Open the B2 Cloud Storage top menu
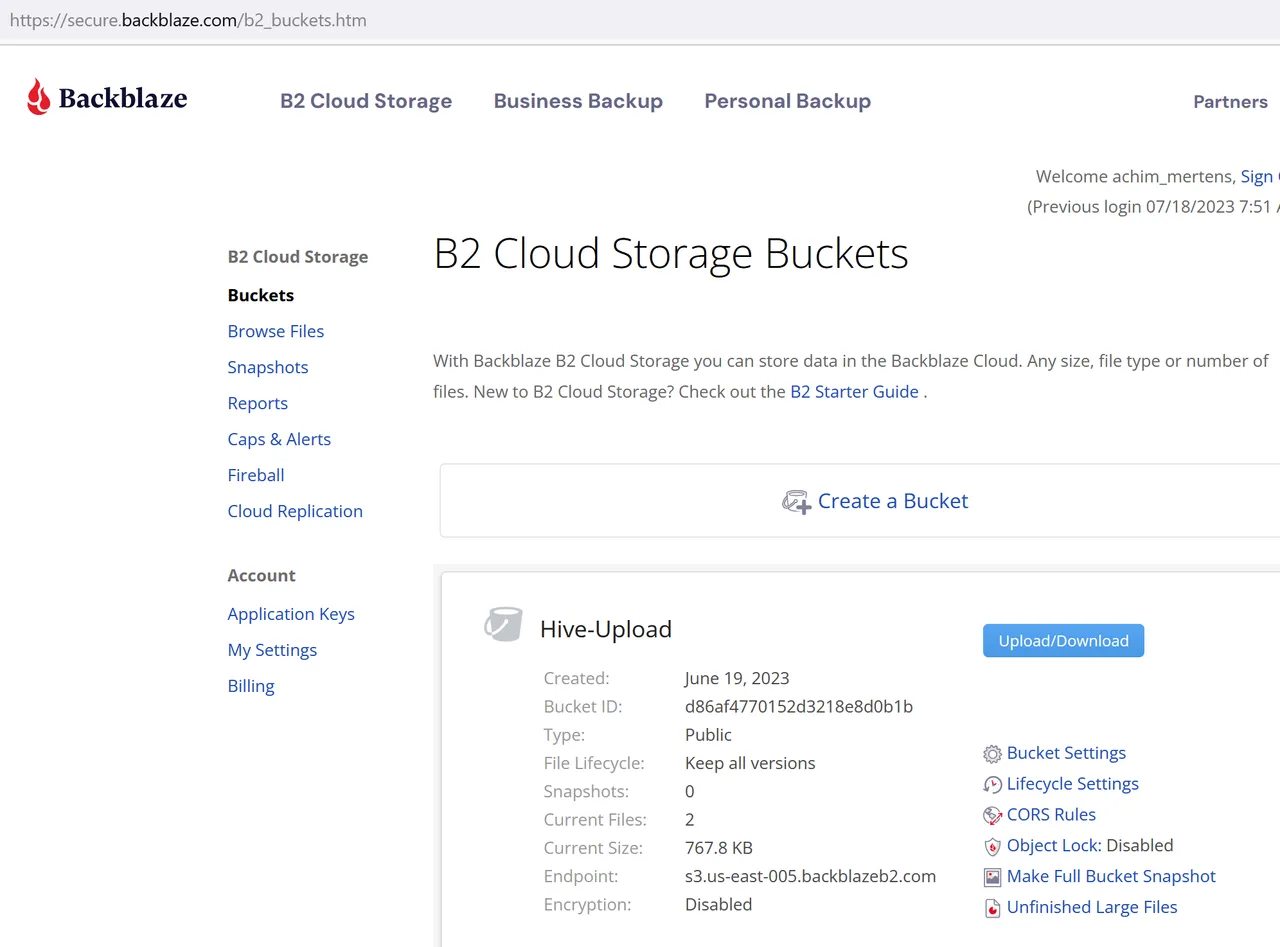Viewport: 1280px width, 947px height. click(x=366, y=101)
